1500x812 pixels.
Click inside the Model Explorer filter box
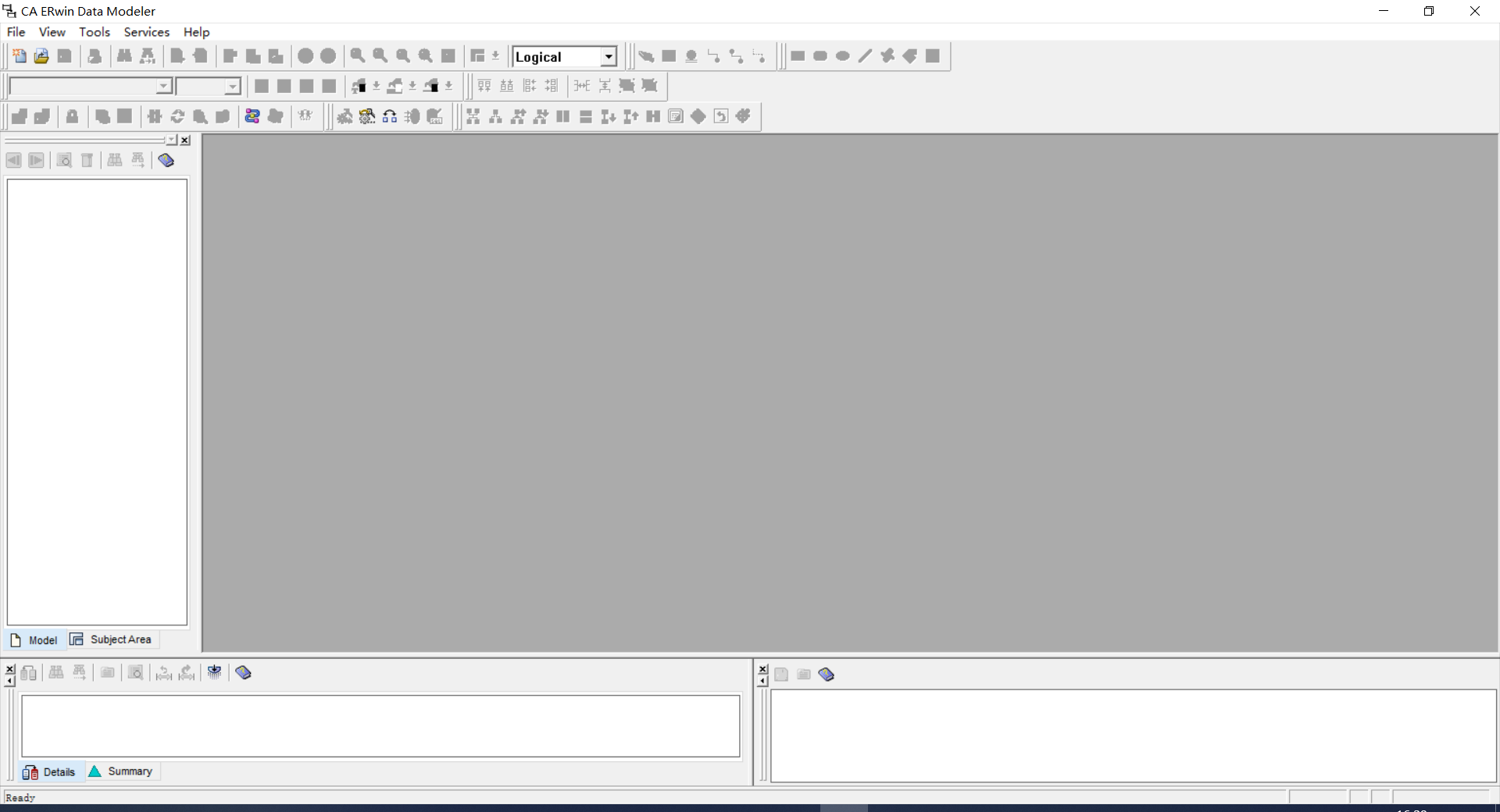[x=86, y=140]
